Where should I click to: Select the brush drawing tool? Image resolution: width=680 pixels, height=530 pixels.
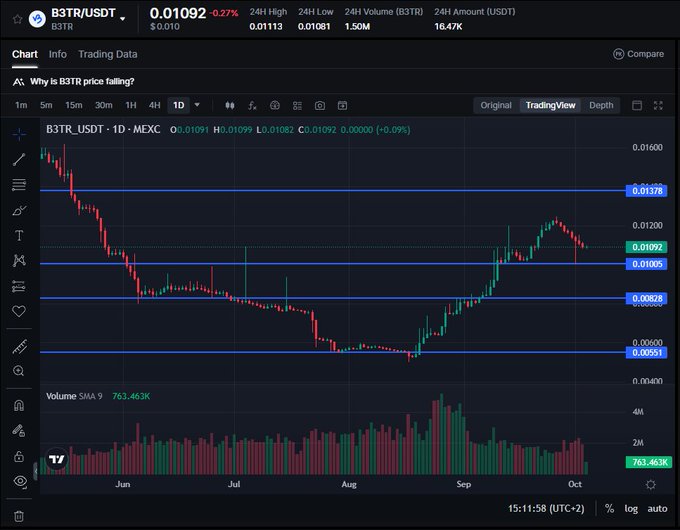(x=19, y=210)
